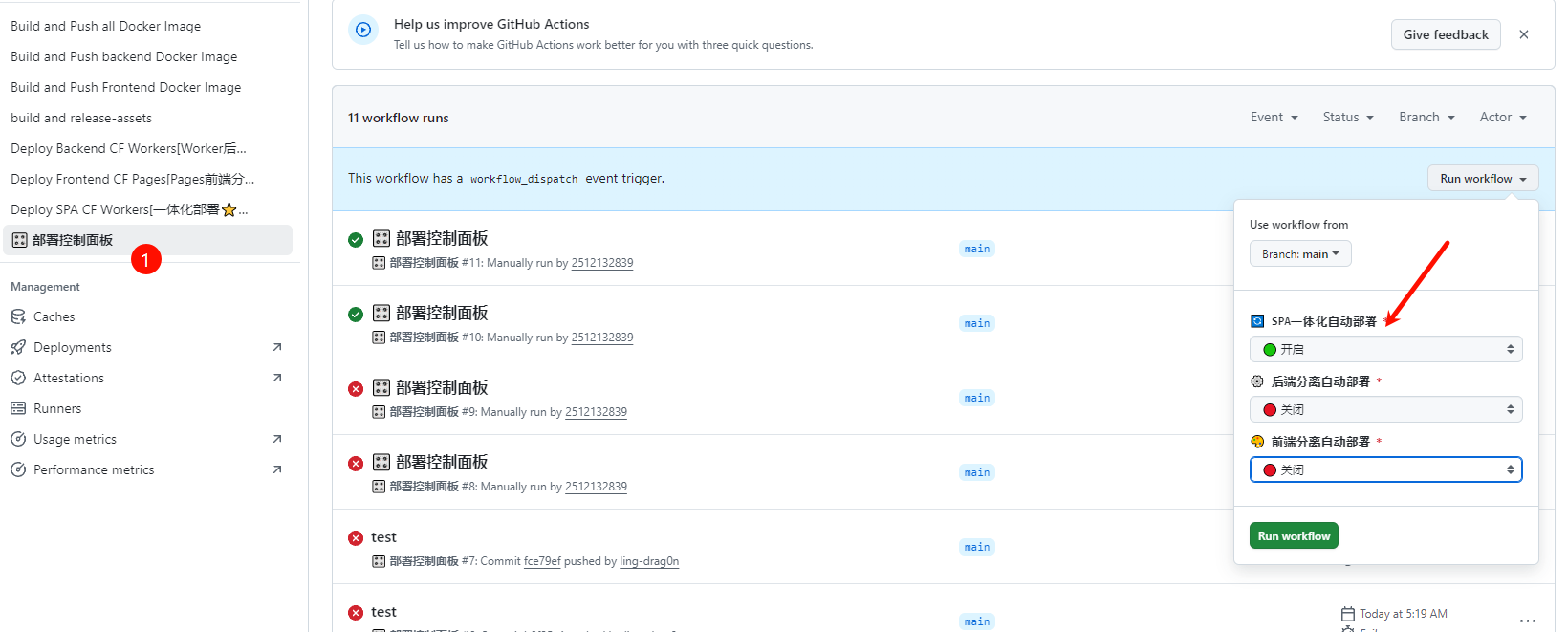Click the blue SPA一体化自动部署 icon
The image size is (1568, 632).
pyautogui.click(x=1257, y=321)
